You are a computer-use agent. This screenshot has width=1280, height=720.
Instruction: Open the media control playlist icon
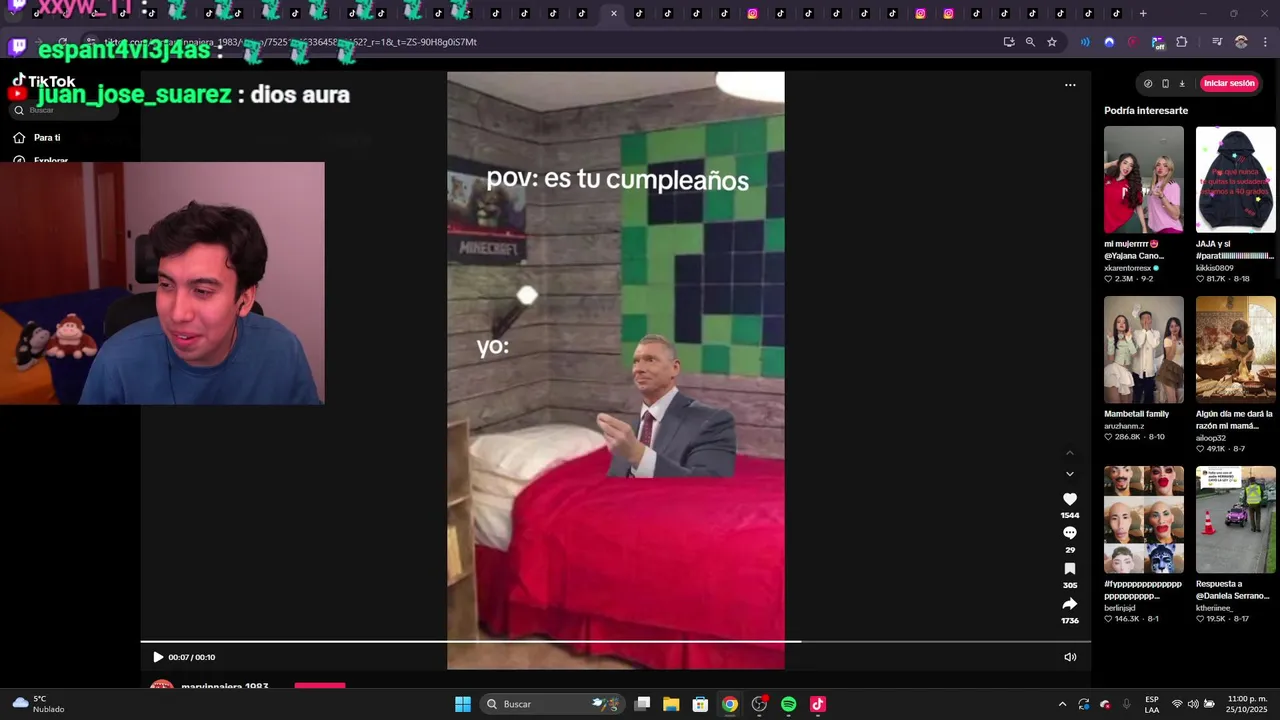[x=1217, y=42]
